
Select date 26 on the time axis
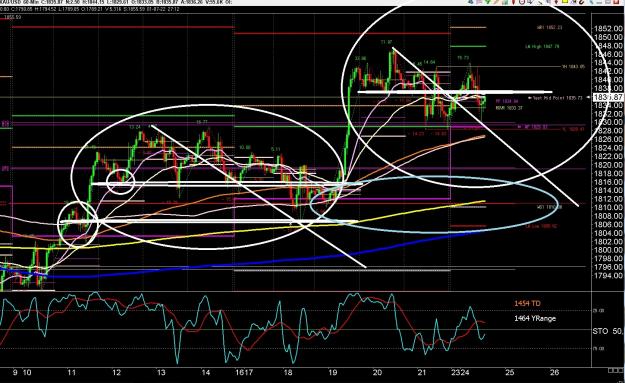(x=554, y=373)
